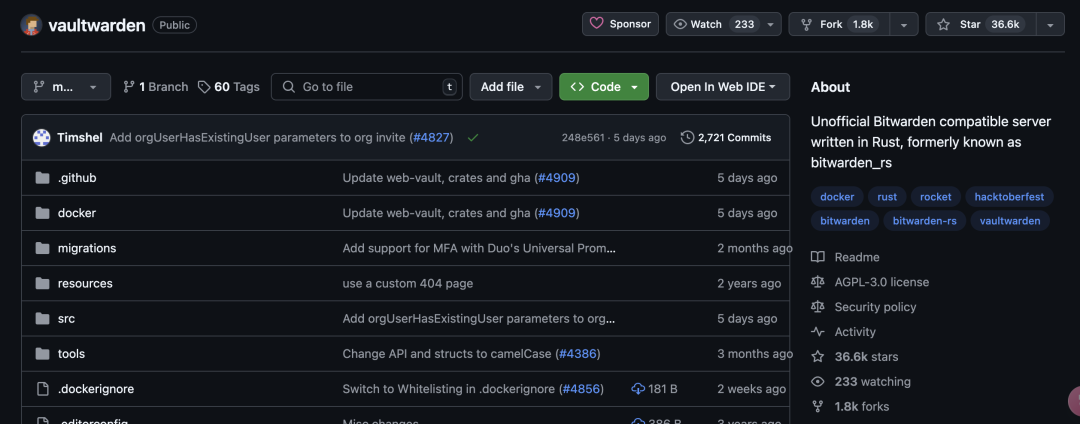This screenshot has height=424, width=1080.
Task: Open the docker folder
Action: 76,213
